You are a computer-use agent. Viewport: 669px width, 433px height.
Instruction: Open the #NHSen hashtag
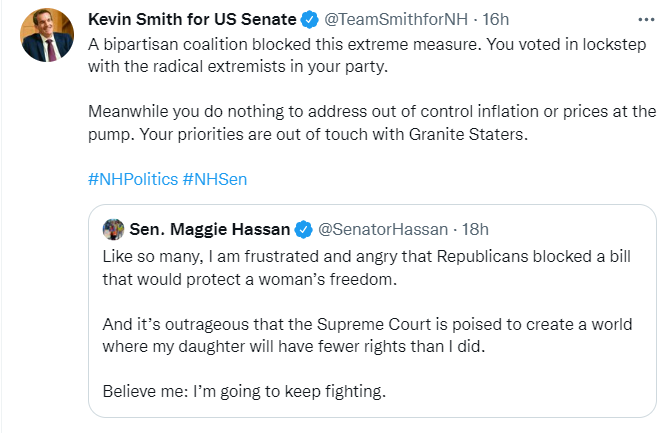(x=214, y=179)
